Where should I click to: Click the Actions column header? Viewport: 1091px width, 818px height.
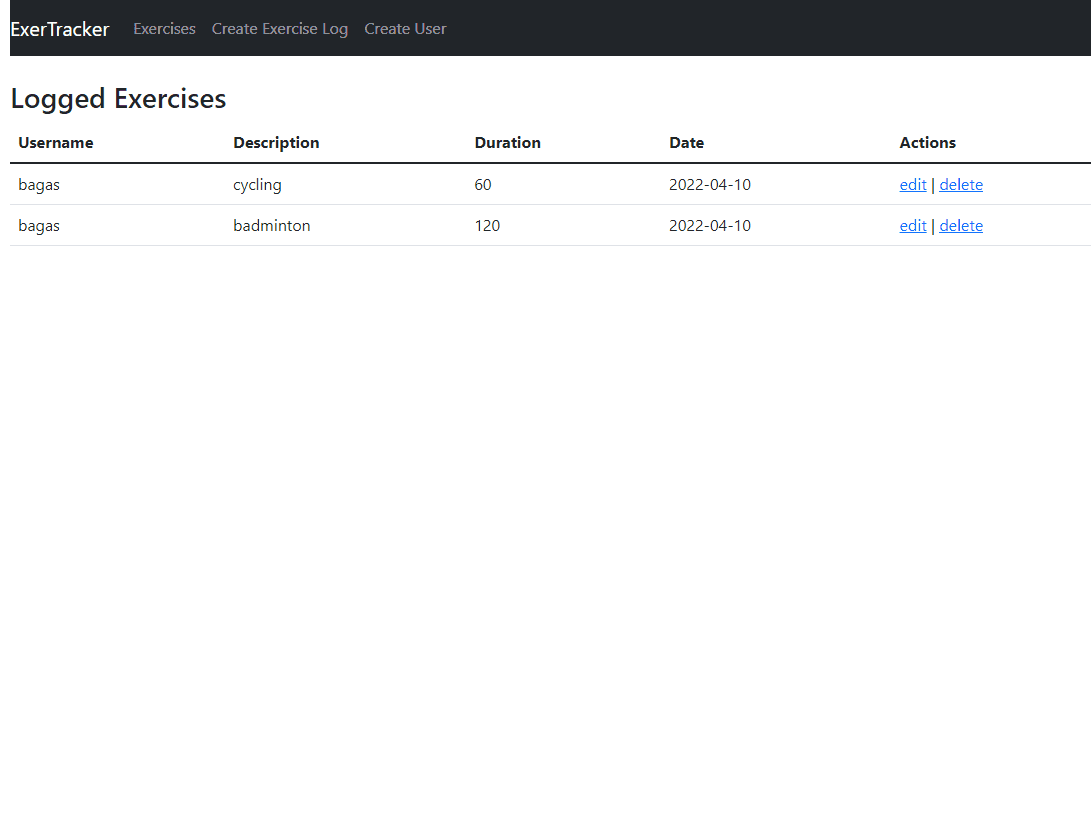pyautogui.click(x=927, y=143)
